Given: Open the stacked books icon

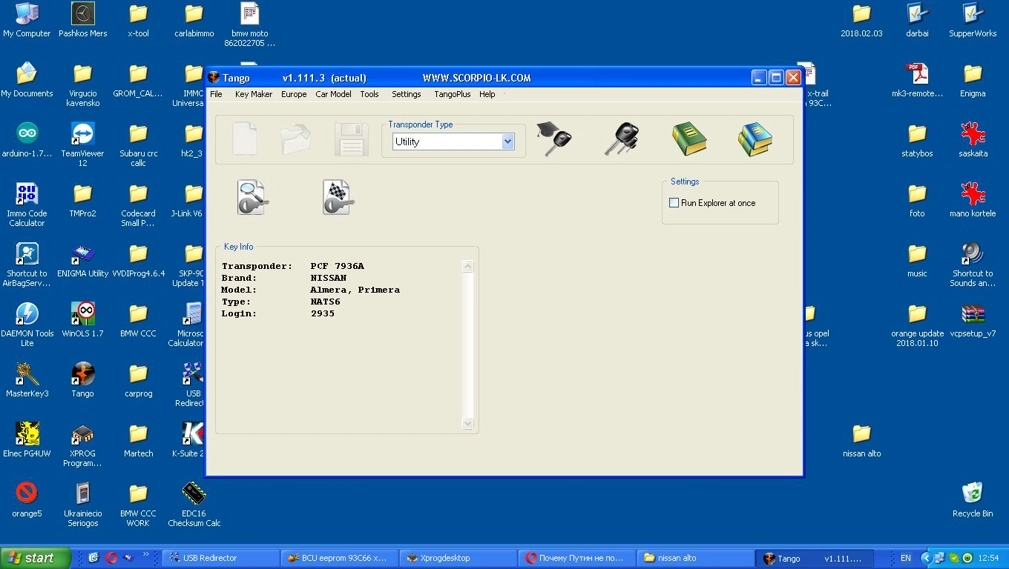Looking at the screenshot, I should (755, 138).
